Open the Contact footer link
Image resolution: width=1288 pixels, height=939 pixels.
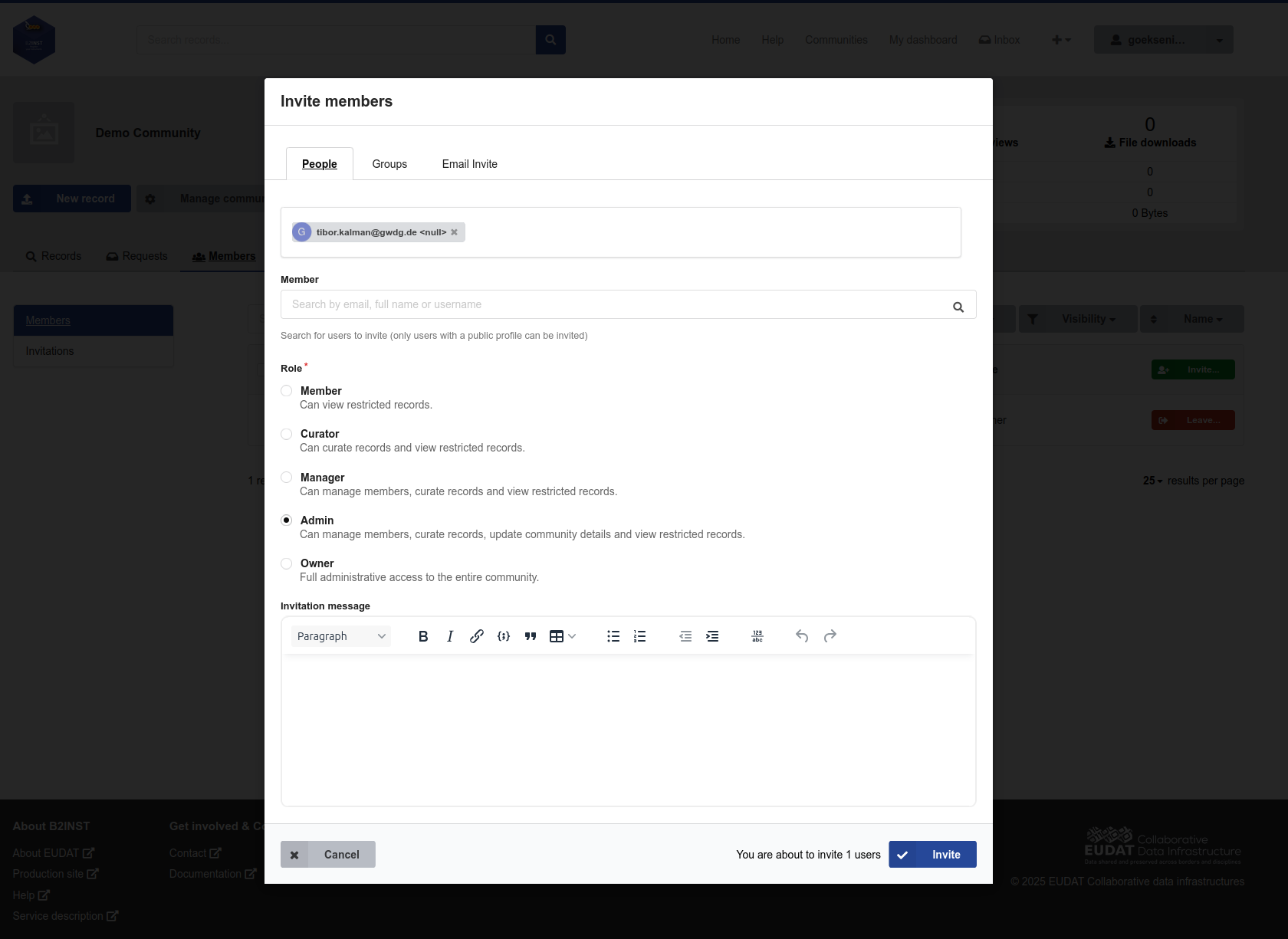click(195, 853)
